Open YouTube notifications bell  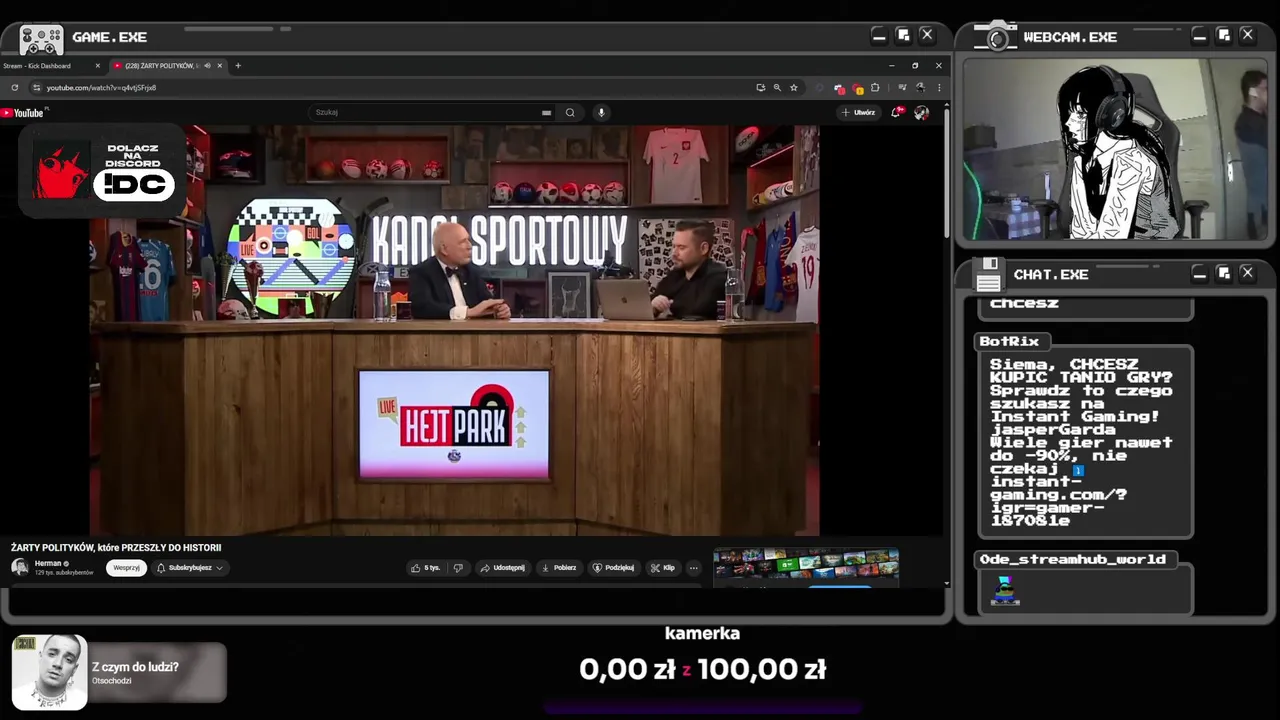coord(896,112)
